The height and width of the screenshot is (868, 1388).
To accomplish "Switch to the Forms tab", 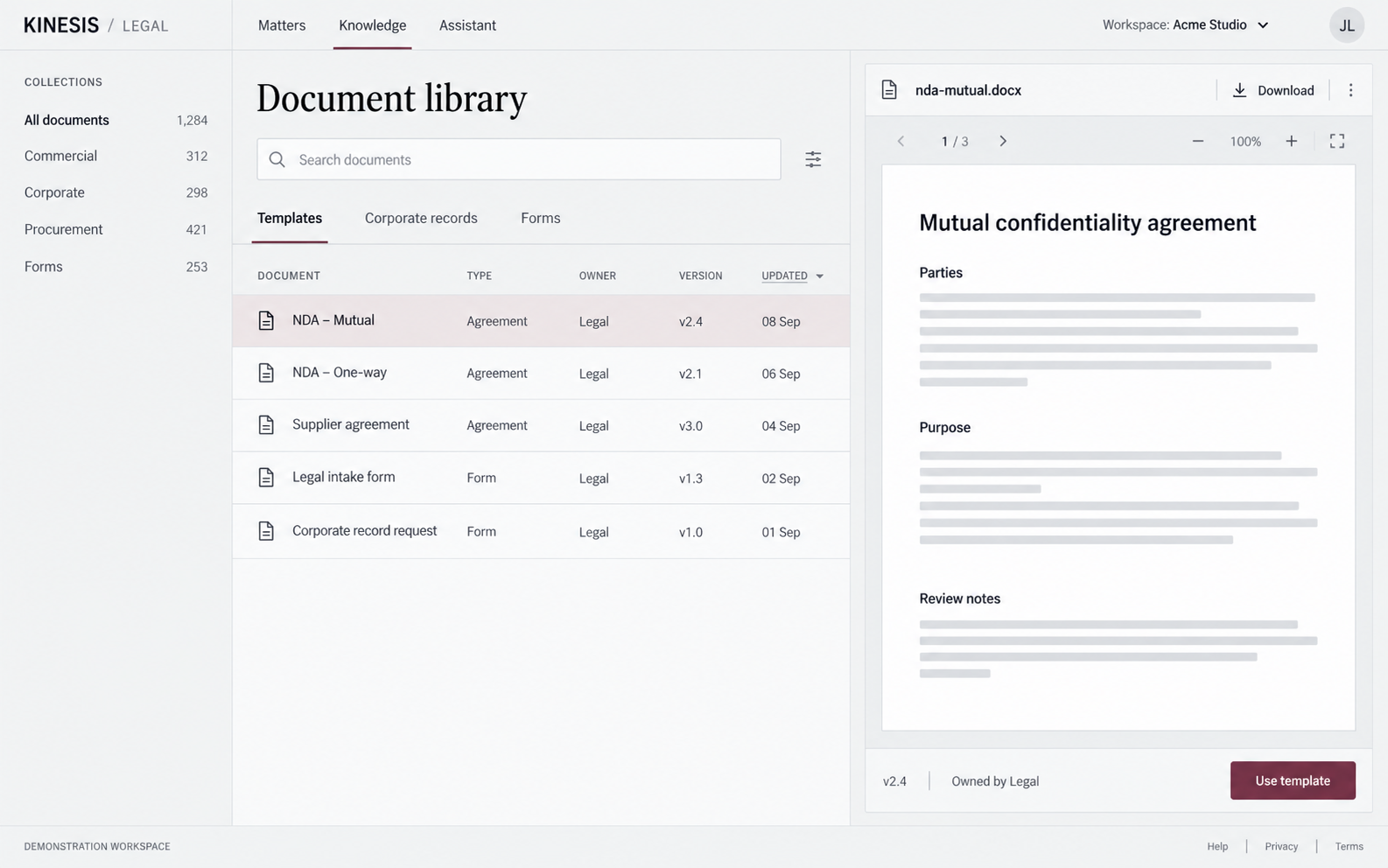I will point(540,218).
